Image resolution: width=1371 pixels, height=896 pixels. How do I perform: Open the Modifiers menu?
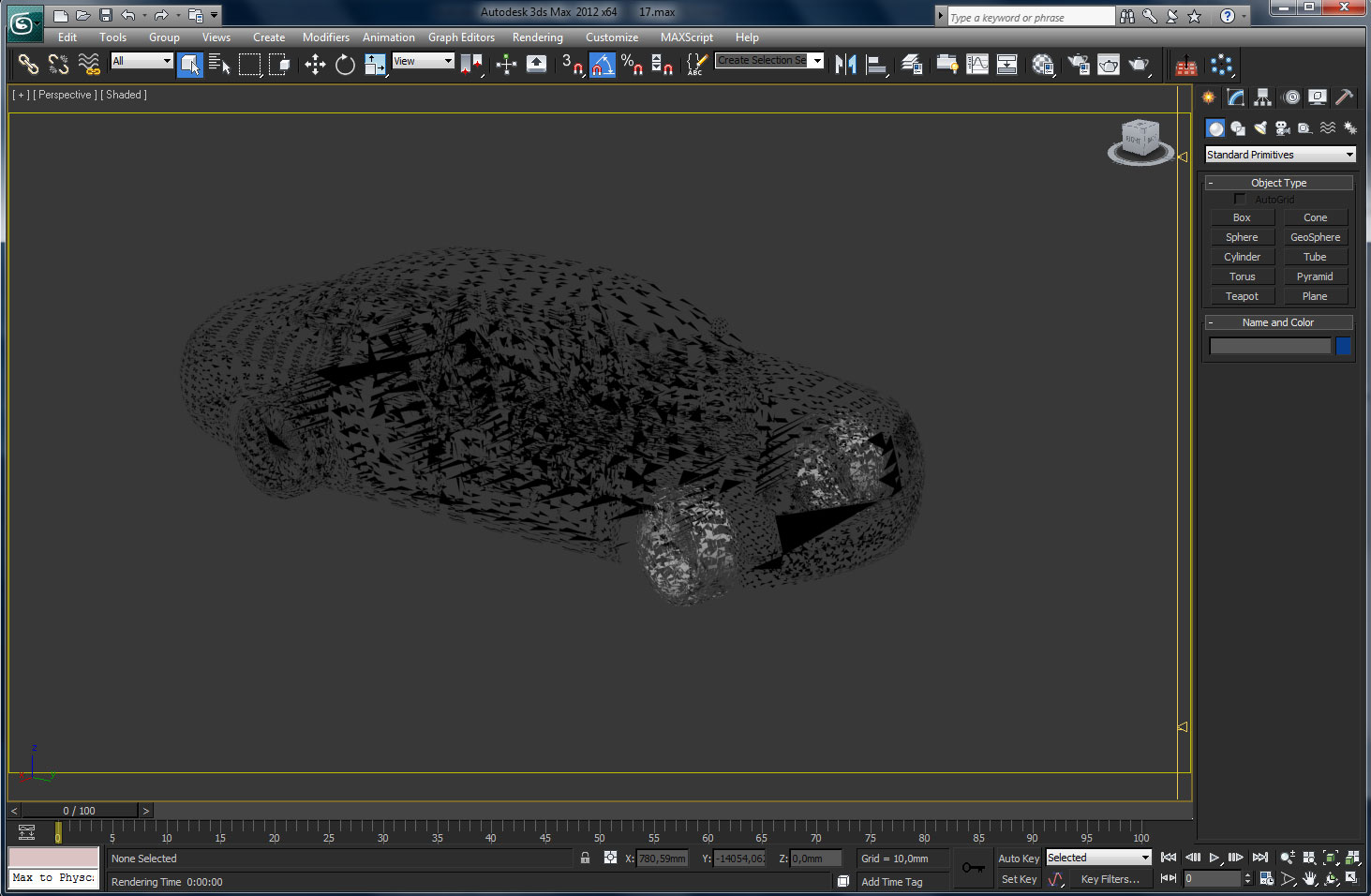325,37
